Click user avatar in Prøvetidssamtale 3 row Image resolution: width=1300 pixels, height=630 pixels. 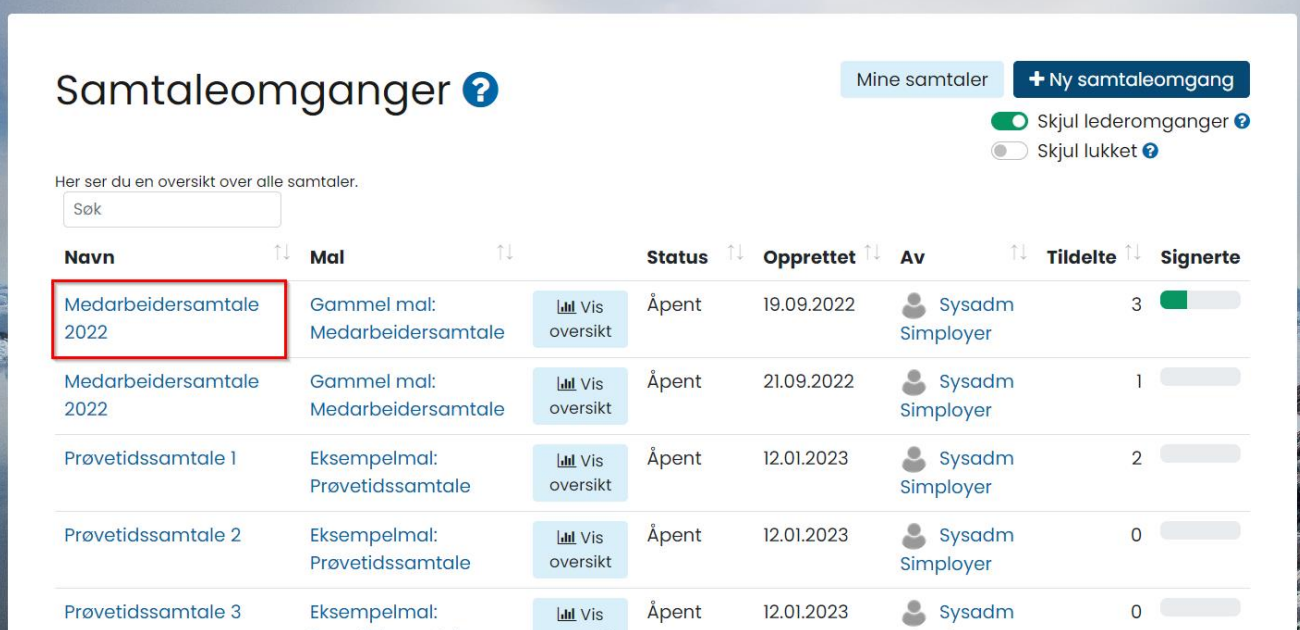tap(914, 612)
